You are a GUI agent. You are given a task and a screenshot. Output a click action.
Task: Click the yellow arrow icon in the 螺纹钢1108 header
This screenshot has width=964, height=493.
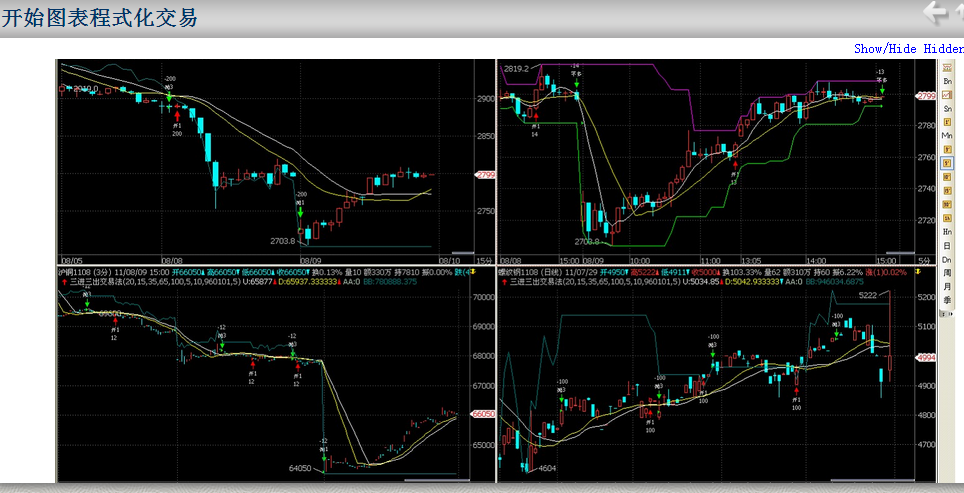click(918, 272)
